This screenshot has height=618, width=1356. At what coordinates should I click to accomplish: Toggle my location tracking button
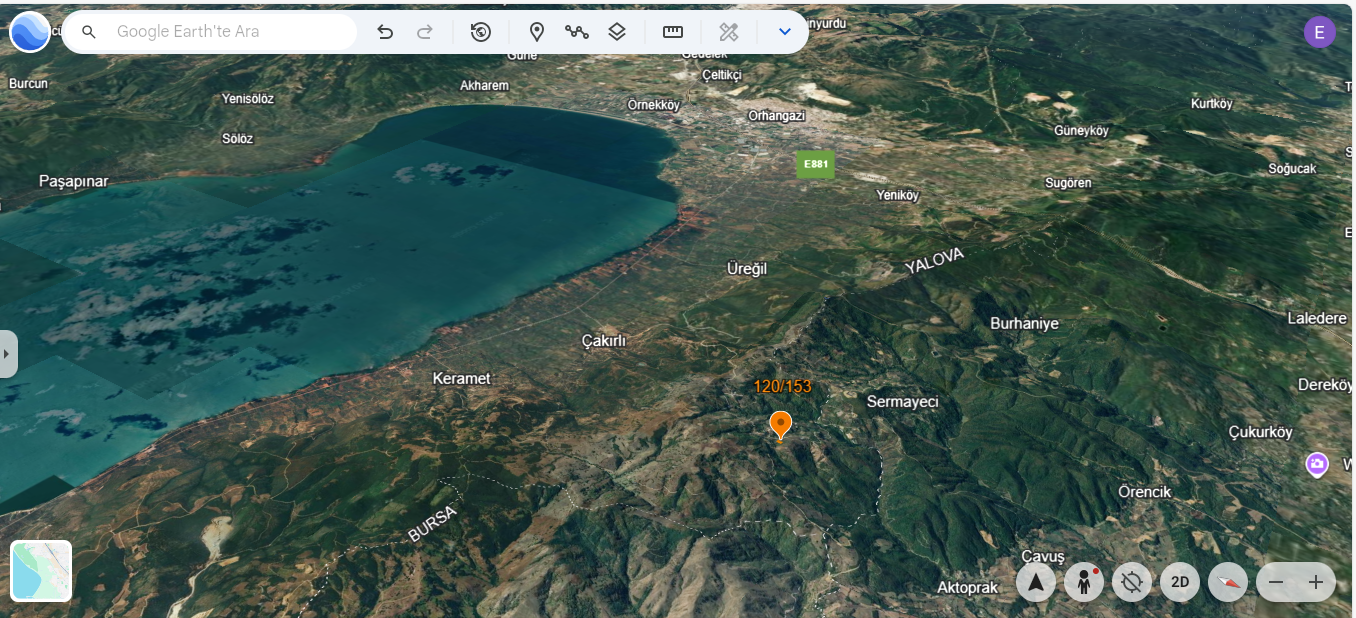click(1132, 582)
